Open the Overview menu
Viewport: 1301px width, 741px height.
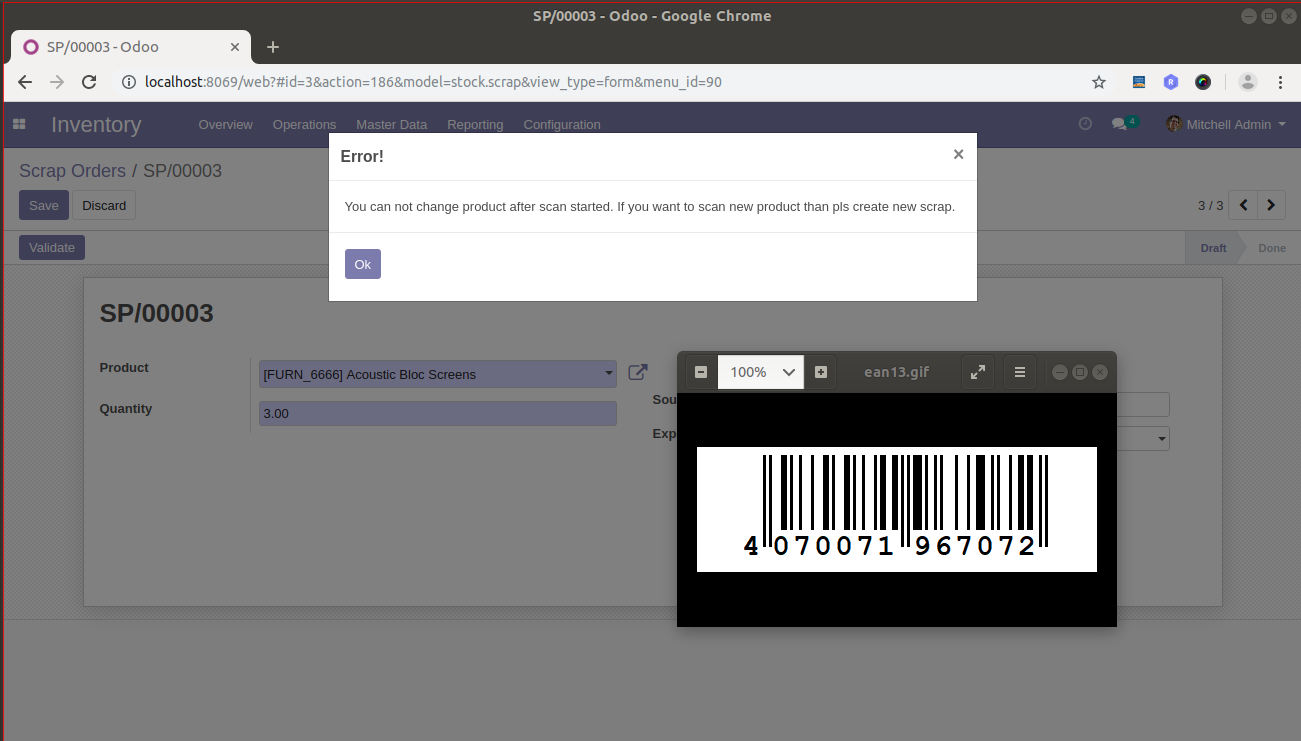(225, 125)
